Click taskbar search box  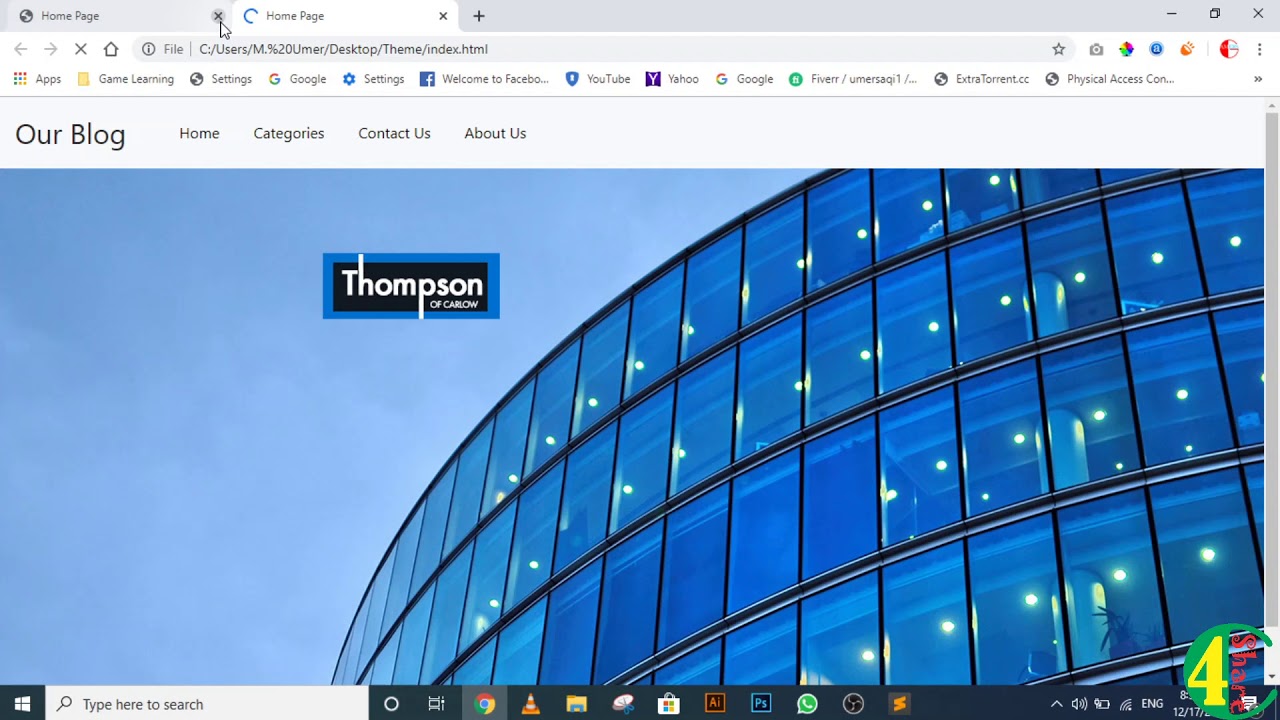pyautogui.click(x=207, y=704)
